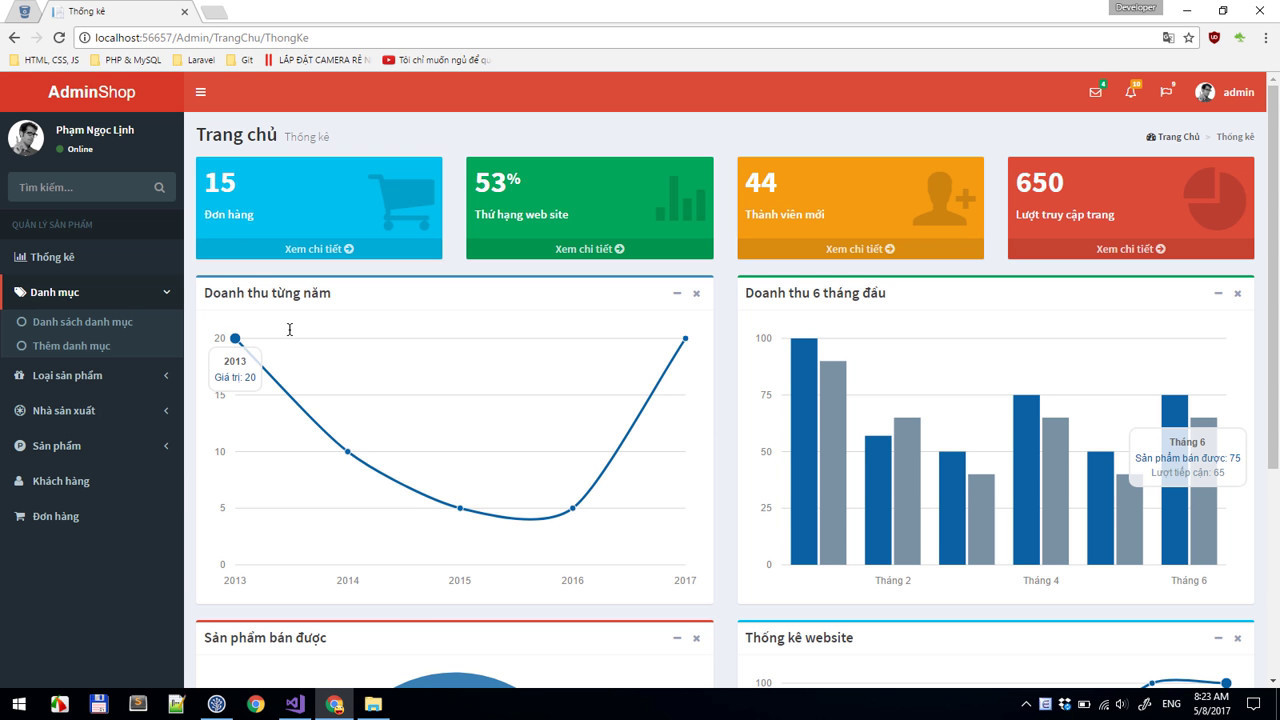Screen dimensions: 1280x720
Task: Open Visual Studio from the taskbar
Action: click(294, 704)
